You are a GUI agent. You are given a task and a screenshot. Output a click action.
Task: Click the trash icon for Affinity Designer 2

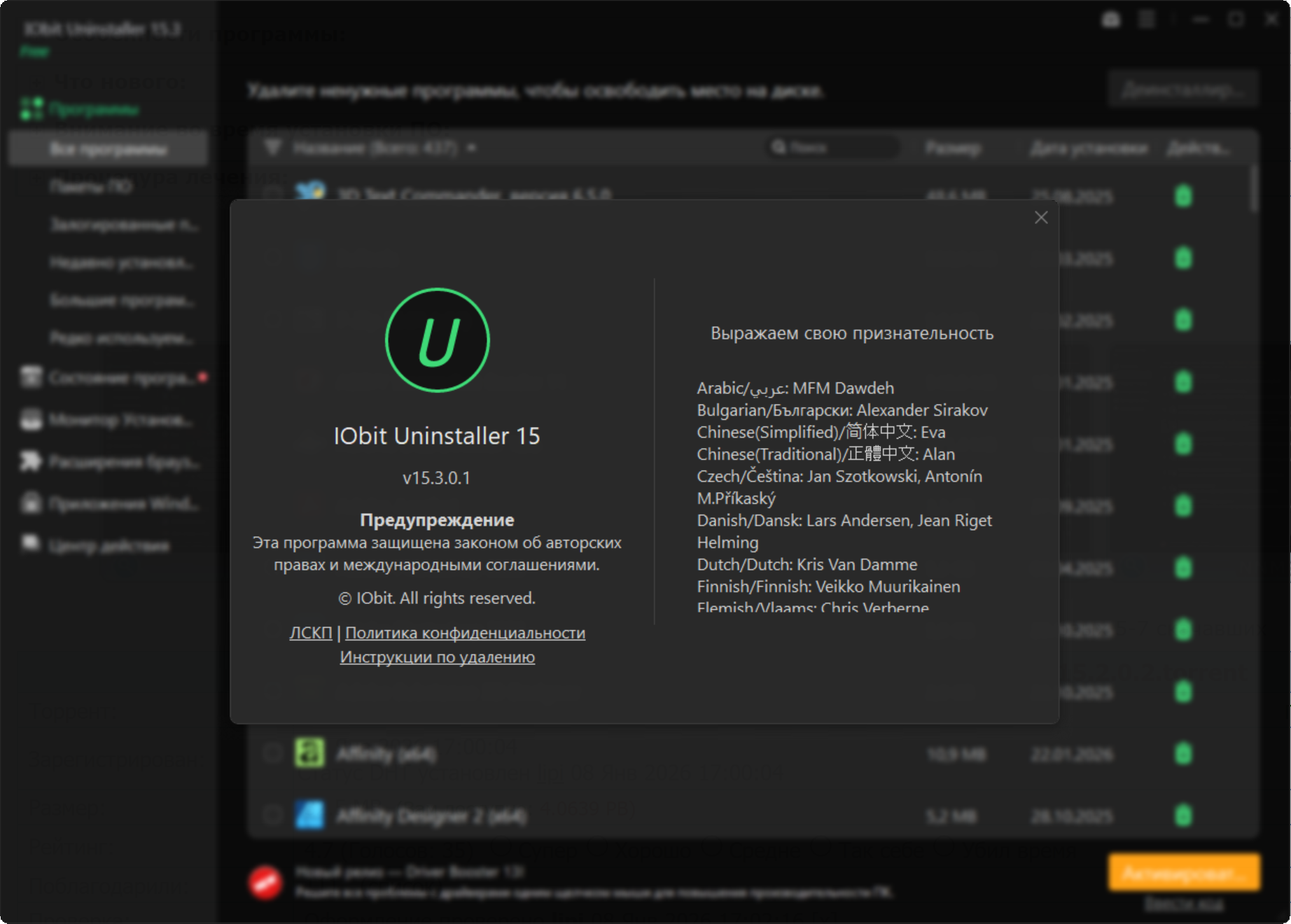pos(1183,815)
